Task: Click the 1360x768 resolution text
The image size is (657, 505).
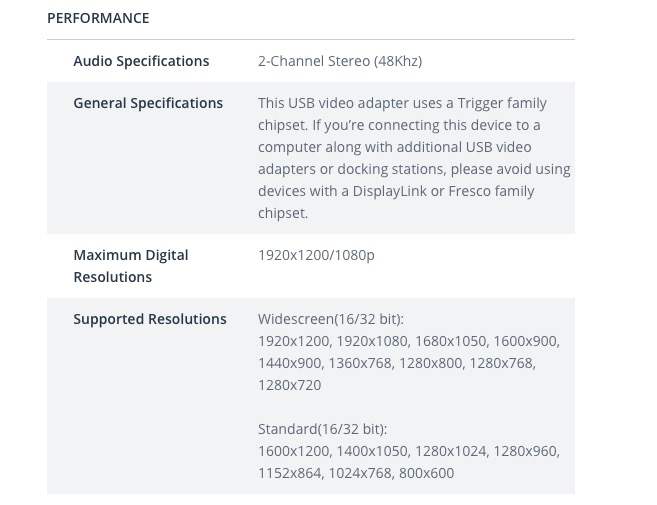Action: pos(360,363)
